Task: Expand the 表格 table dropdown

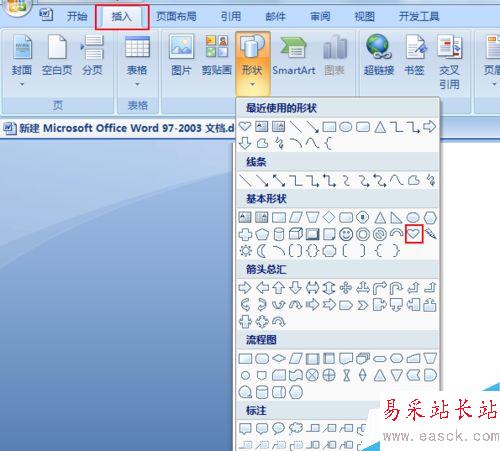Action: coord(137,60)
